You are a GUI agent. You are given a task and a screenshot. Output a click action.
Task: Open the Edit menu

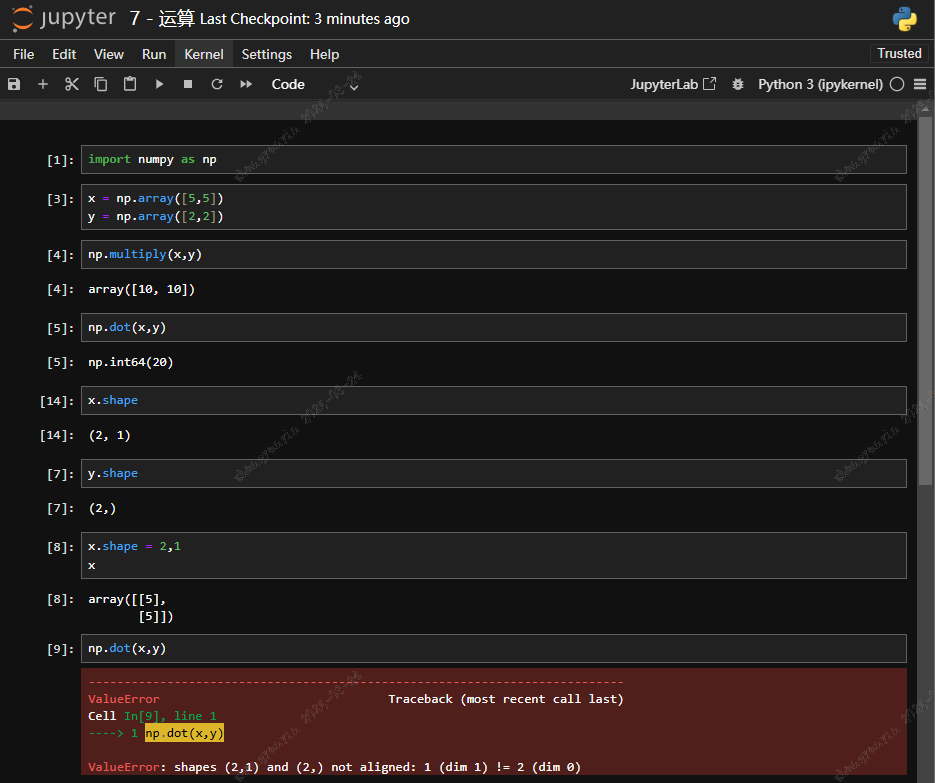tap(64, 54)
